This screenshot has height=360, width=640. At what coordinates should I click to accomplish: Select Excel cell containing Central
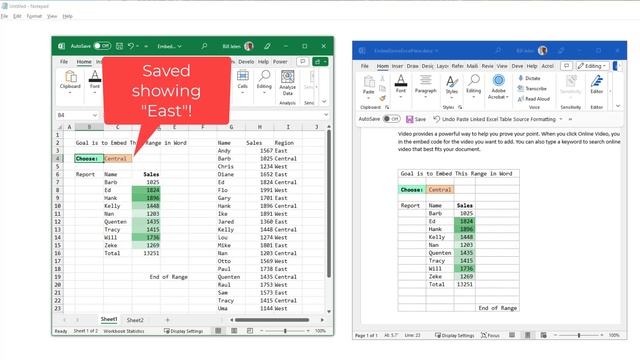coord(118,158)
